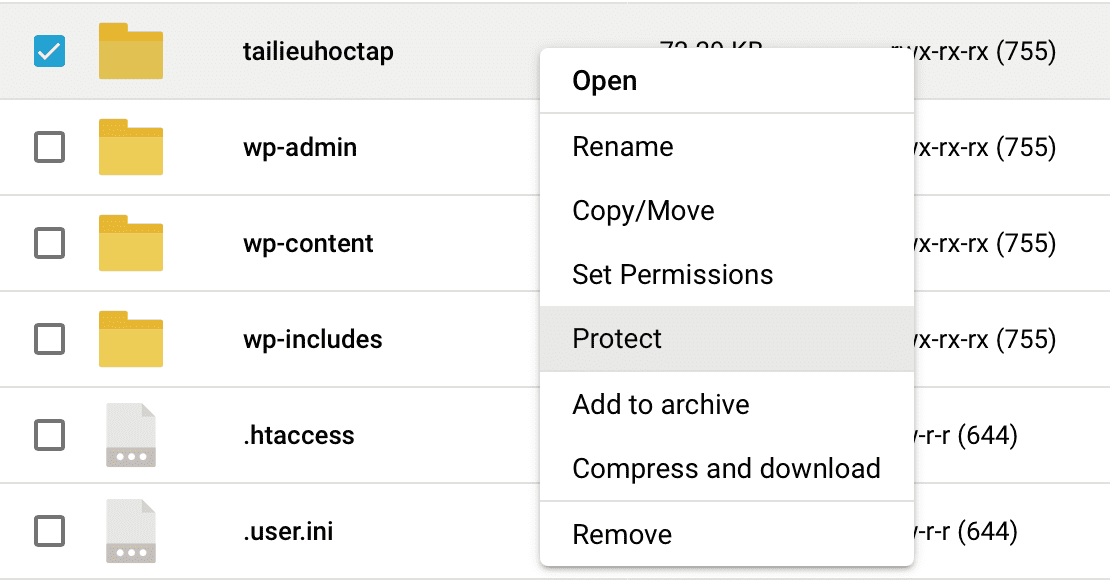Select the highlighted Protect option
This screenshot has height=580, width=1110.
click(616, 339)
